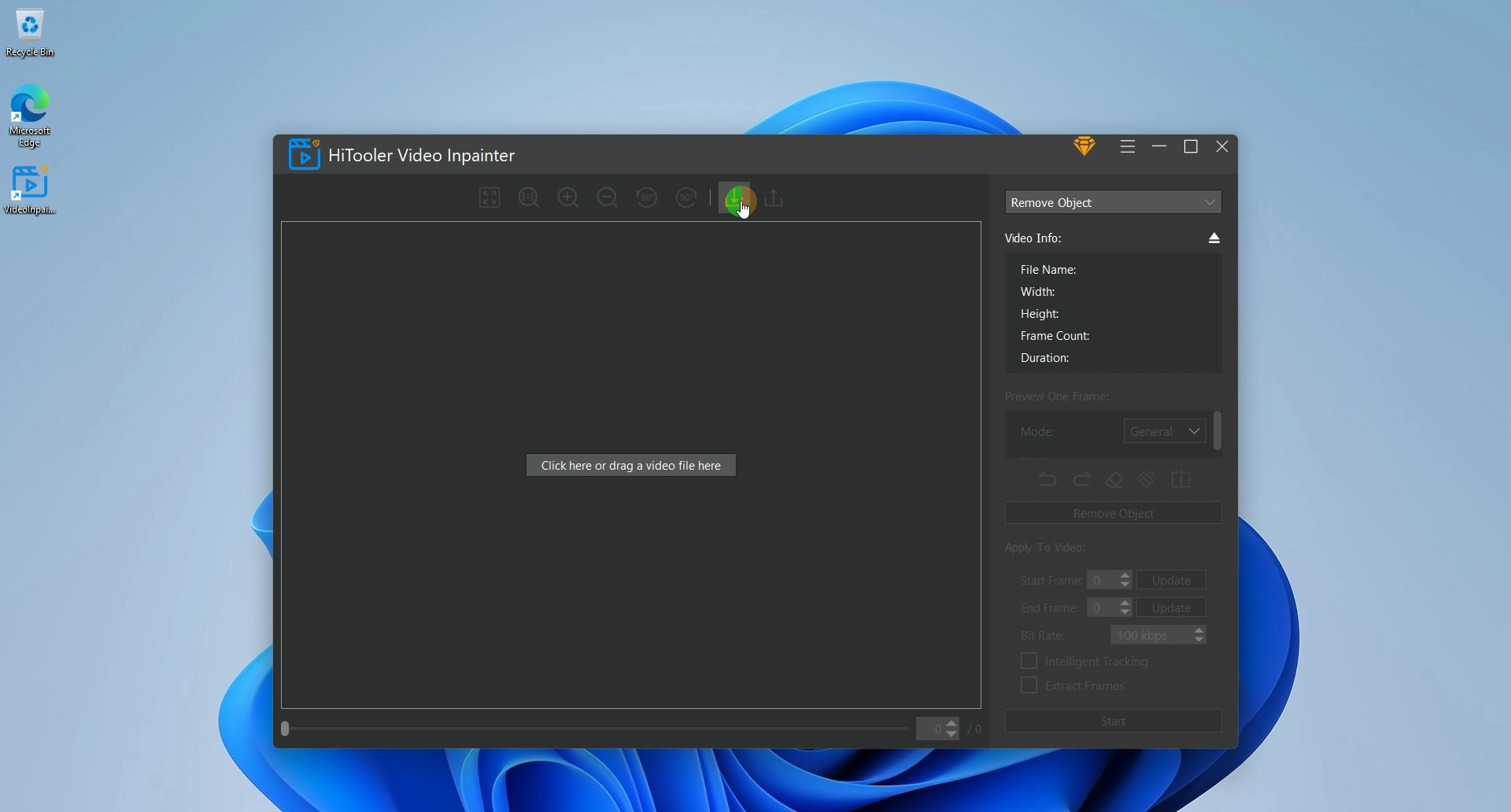
Task: Select the Fit to Screen tool
Action: (489, 197)
